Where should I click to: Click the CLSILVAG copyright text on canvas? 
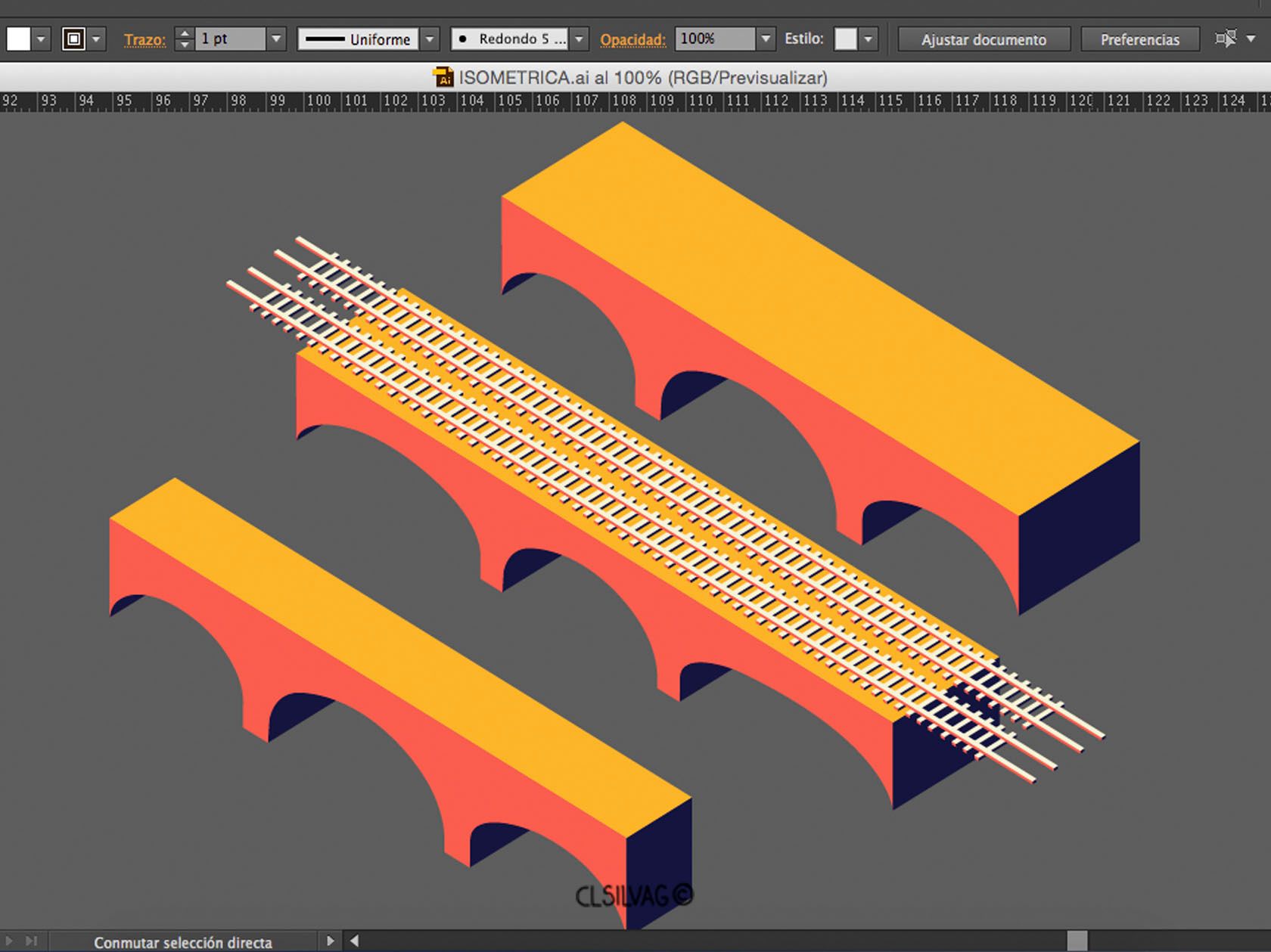tap(634, 896)
